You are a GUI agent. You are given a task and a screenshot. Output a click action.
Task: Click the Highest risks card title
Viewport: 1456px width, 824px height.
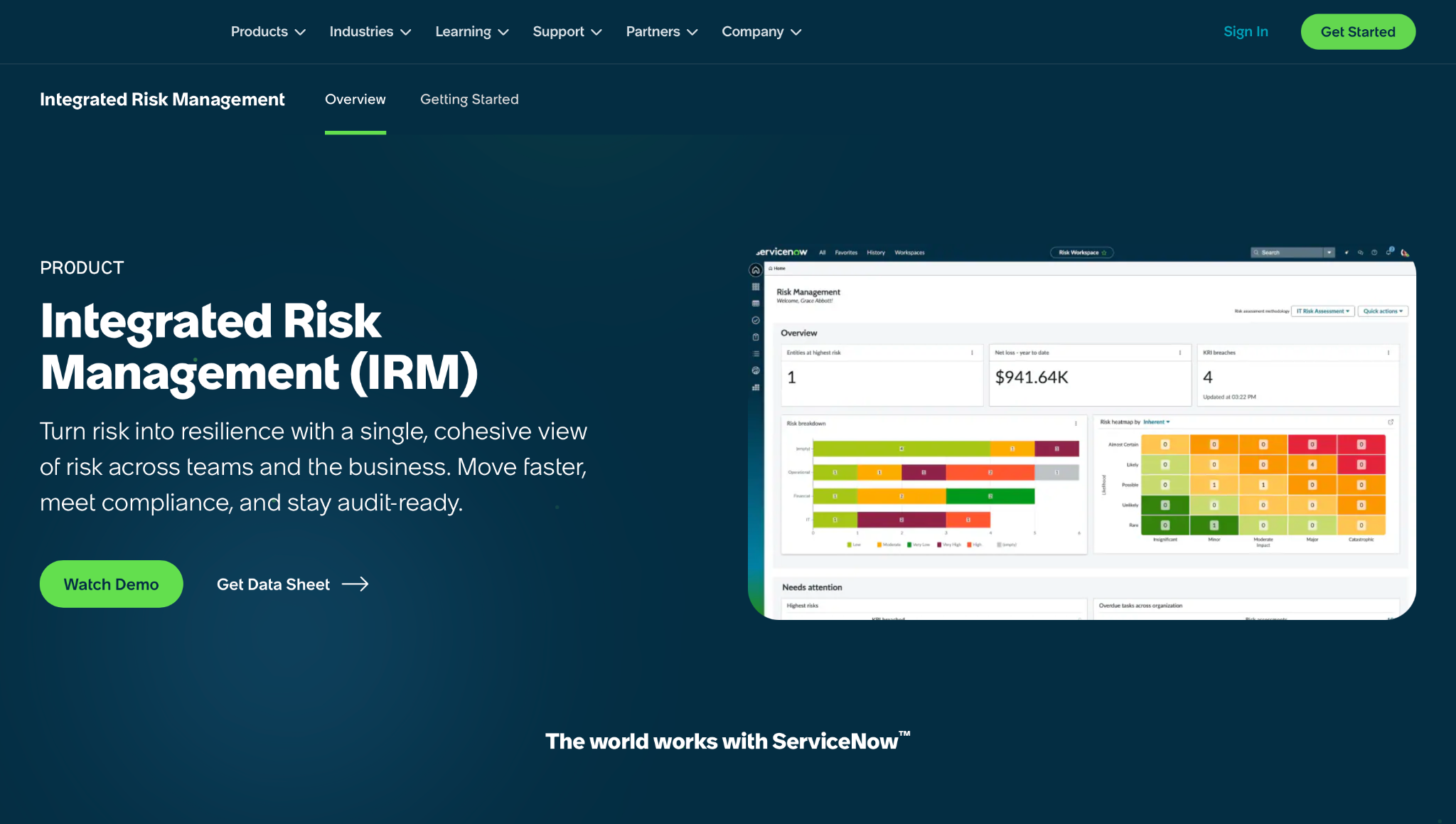(802, 606)
